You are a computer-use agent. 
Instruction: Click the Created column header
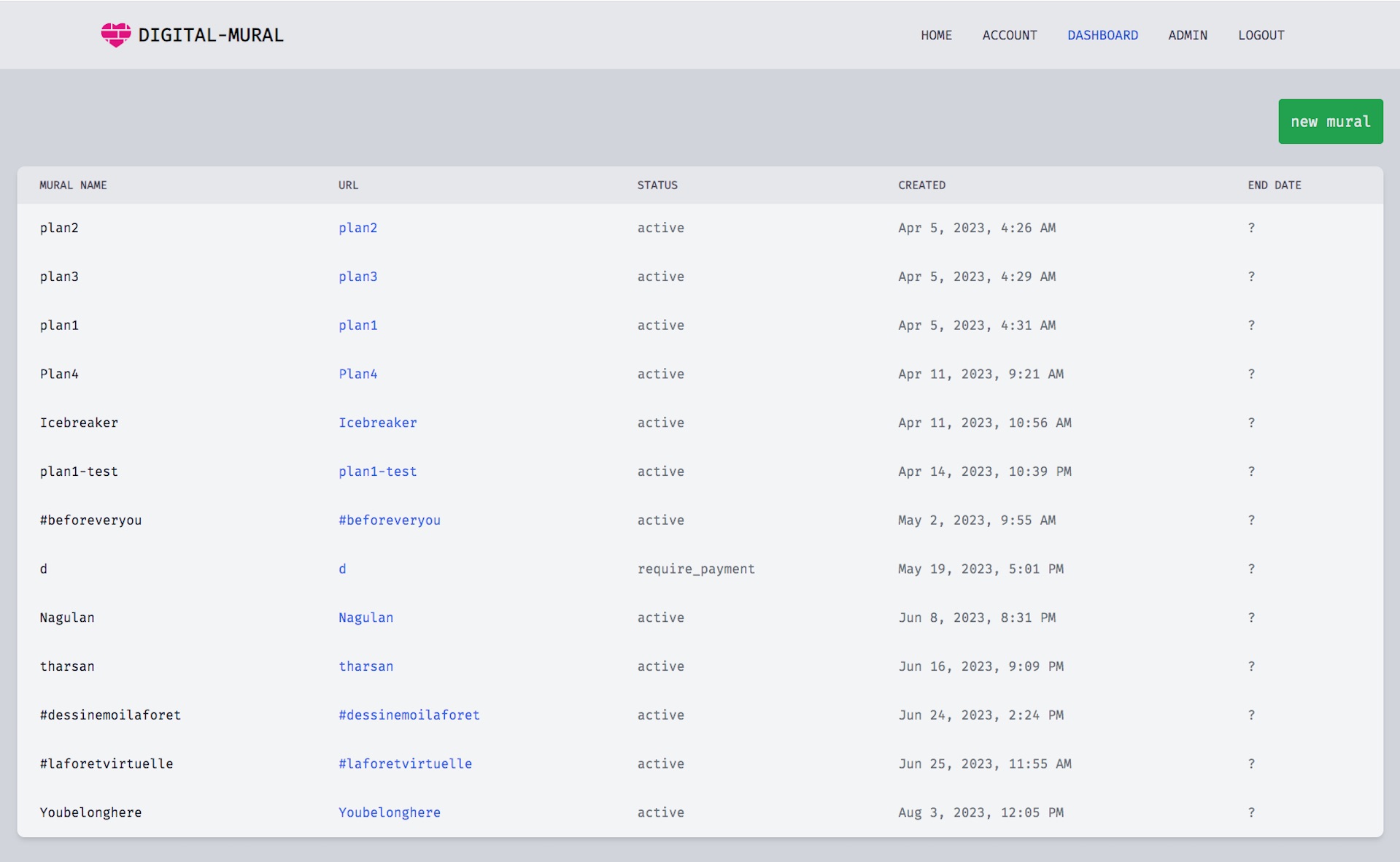pyautogui.click(x=921, y=185)
